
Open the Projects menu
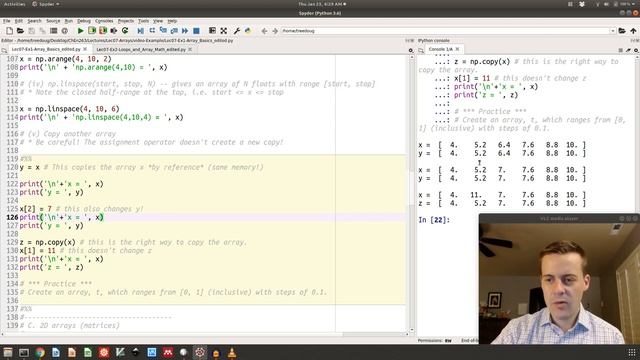tap(126, 21)
